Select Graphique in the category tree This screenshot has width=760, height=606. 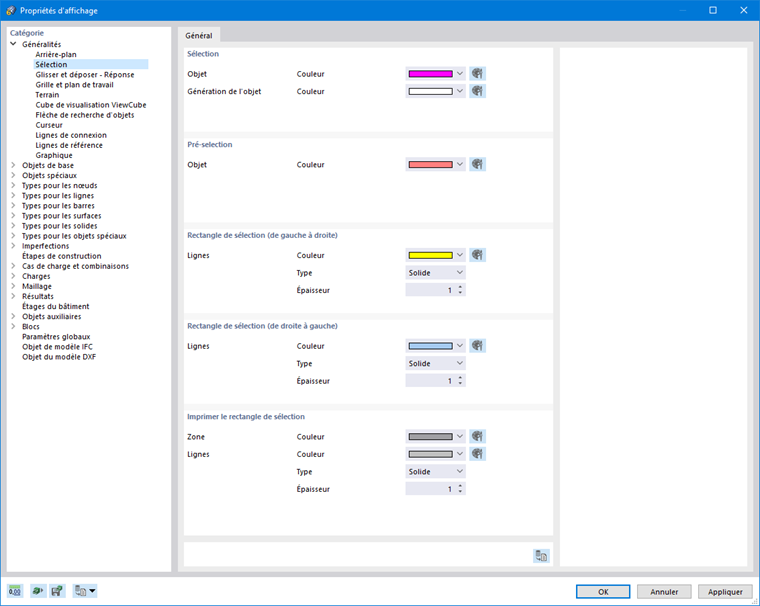click(54, 156)
